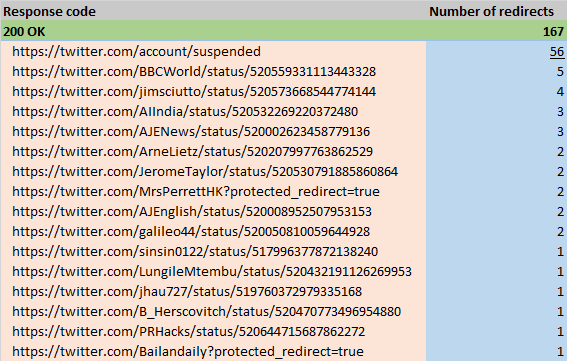
Task: Click redirect count 2 in MrsPerrettHK row
Action: 560,191
